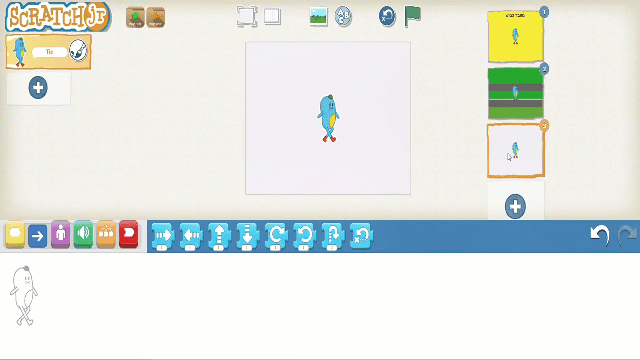Click the Tic name label
The height and width of the screenshot is (360, 640).
[49, 52]
